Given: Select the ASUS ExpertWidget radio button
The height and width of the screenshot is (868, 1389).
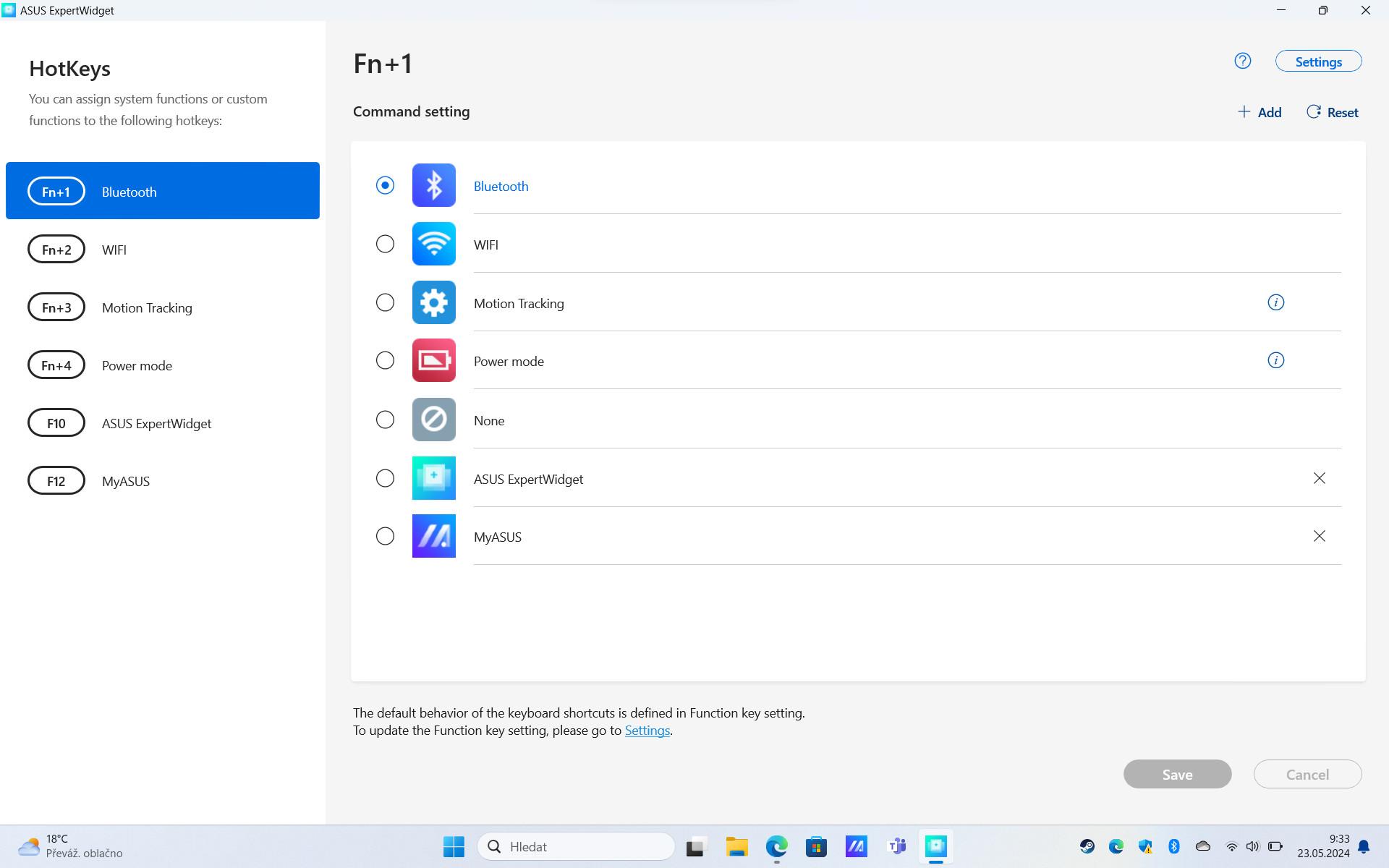Looking at the screenshot, I should pyautogui.click(x=385, y=478).
